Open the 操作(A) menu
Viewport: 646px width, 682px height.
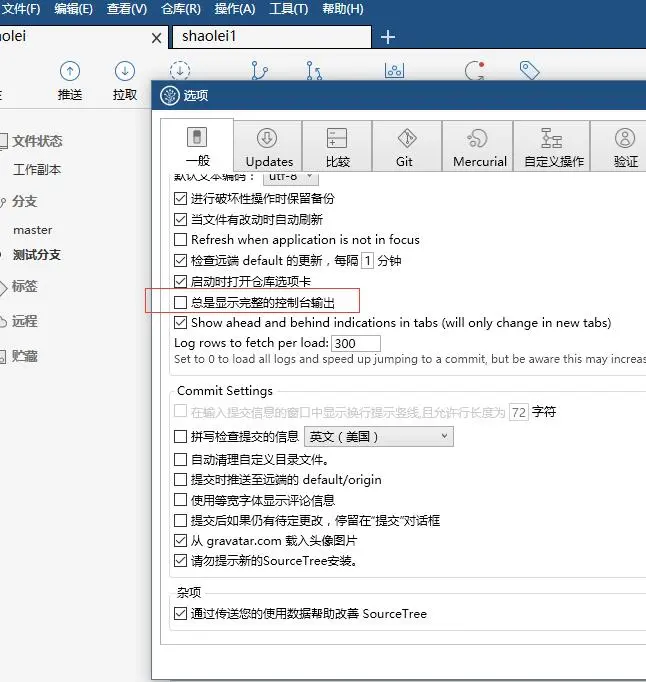(x=235, y=9)
